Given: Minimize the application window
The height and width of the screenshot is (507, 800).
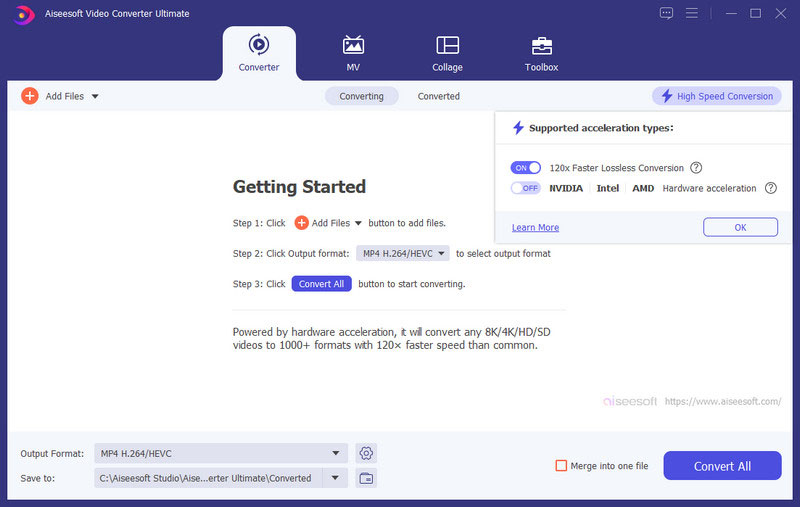Looking at the screenshot, I should pyautogui.click(x=731, y=13).
